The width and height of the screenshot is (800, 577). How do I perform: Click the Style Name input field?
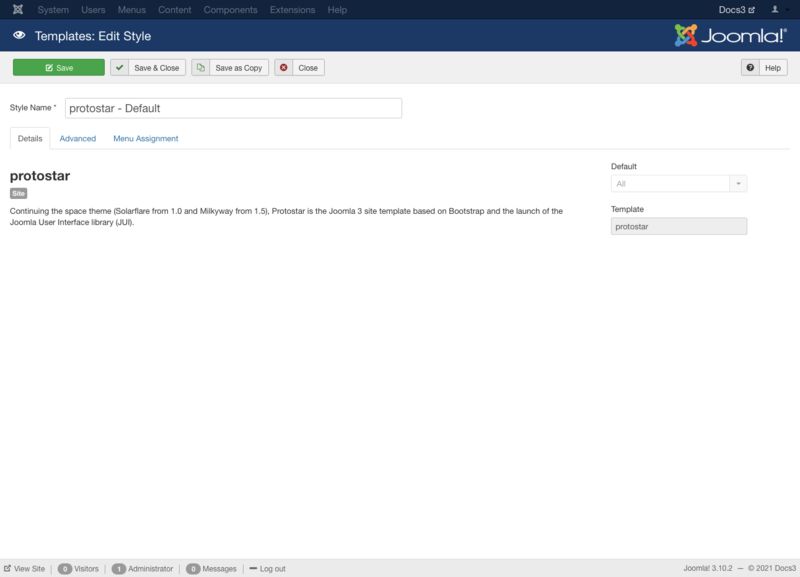coord(233,108)
